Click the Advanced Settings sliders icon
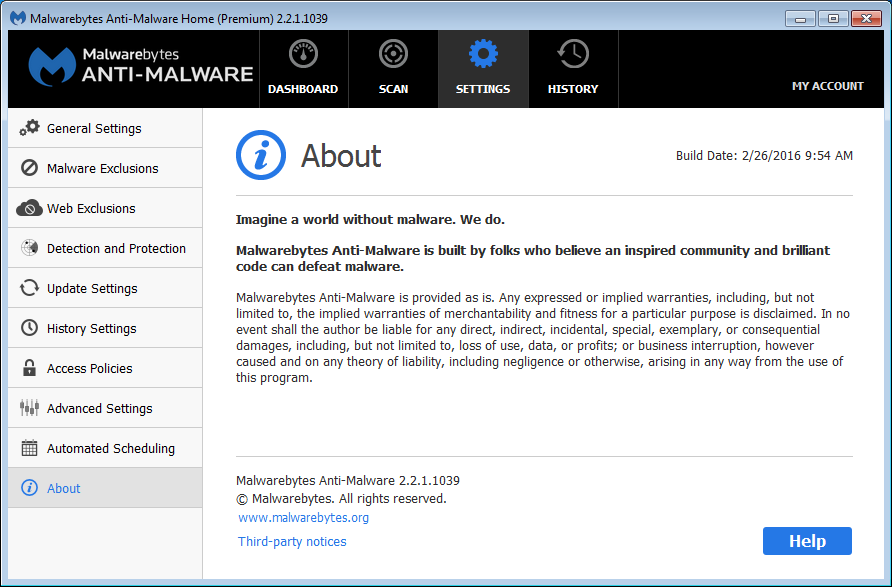 [x=30, y=408]
